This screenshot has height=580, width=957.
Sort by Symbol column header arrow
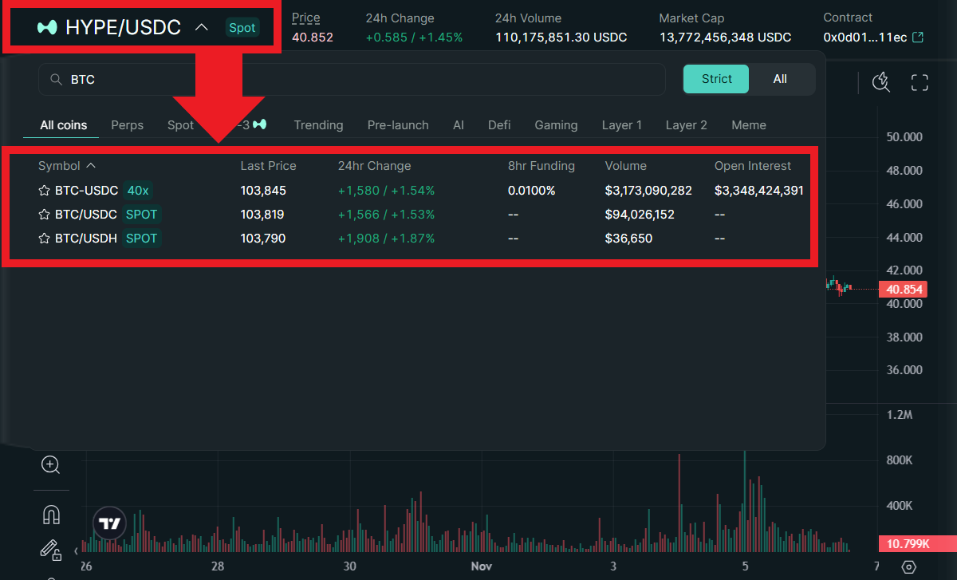pos(92,166)
